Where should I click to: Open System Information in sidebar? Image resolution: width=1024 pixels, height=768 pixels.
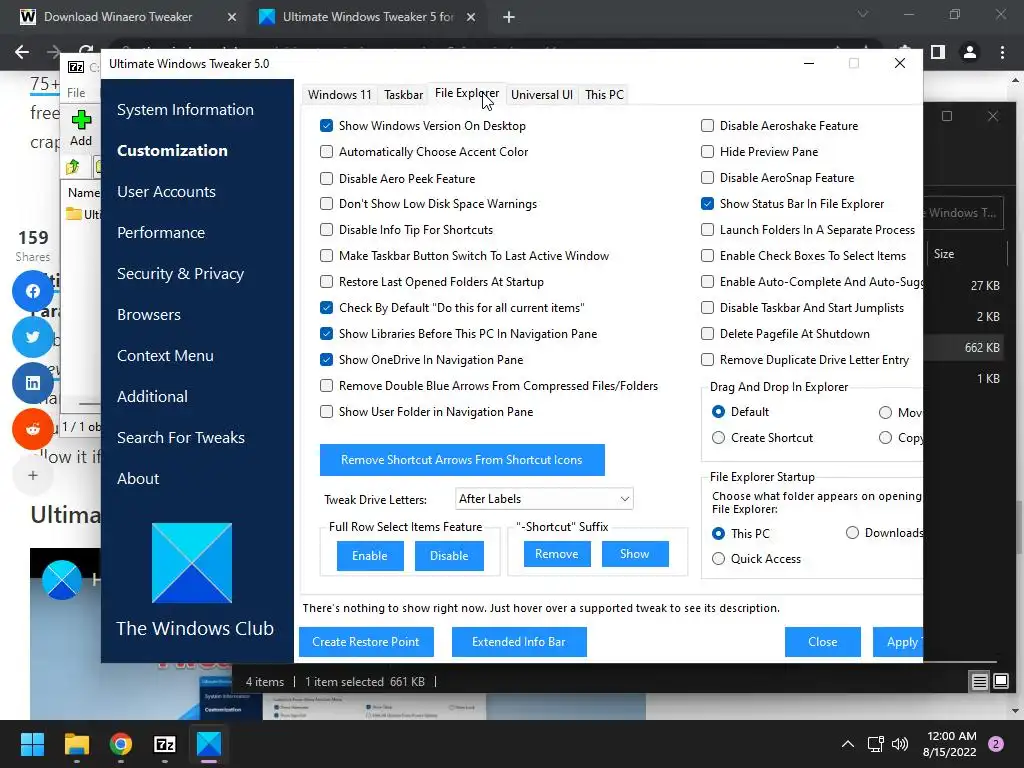click(x=185, y=110)
